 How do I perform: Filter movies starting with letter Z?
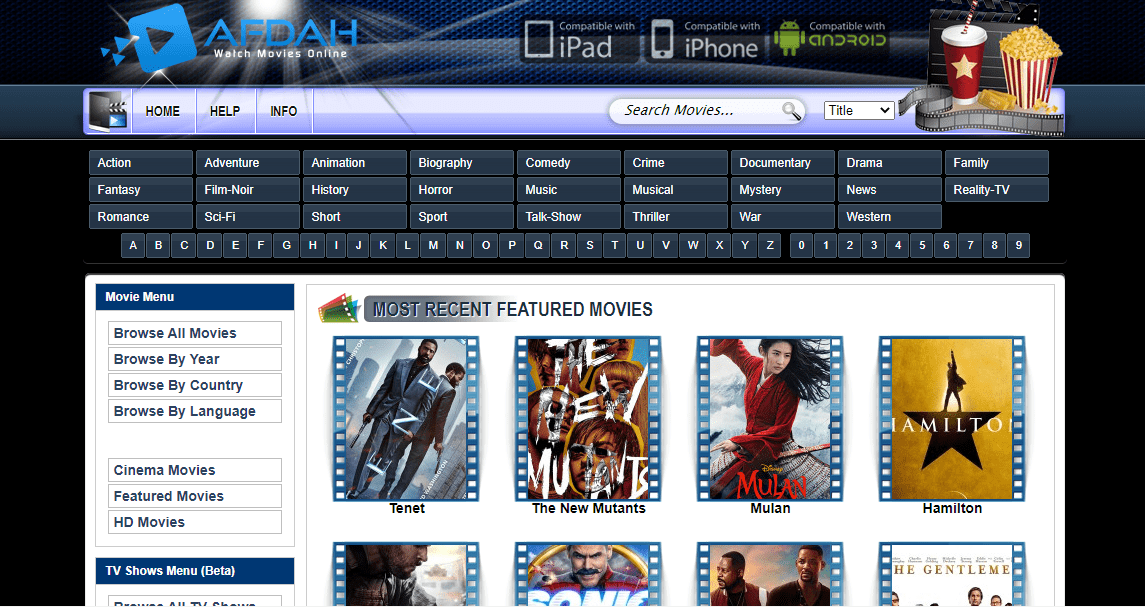(769, 245)
